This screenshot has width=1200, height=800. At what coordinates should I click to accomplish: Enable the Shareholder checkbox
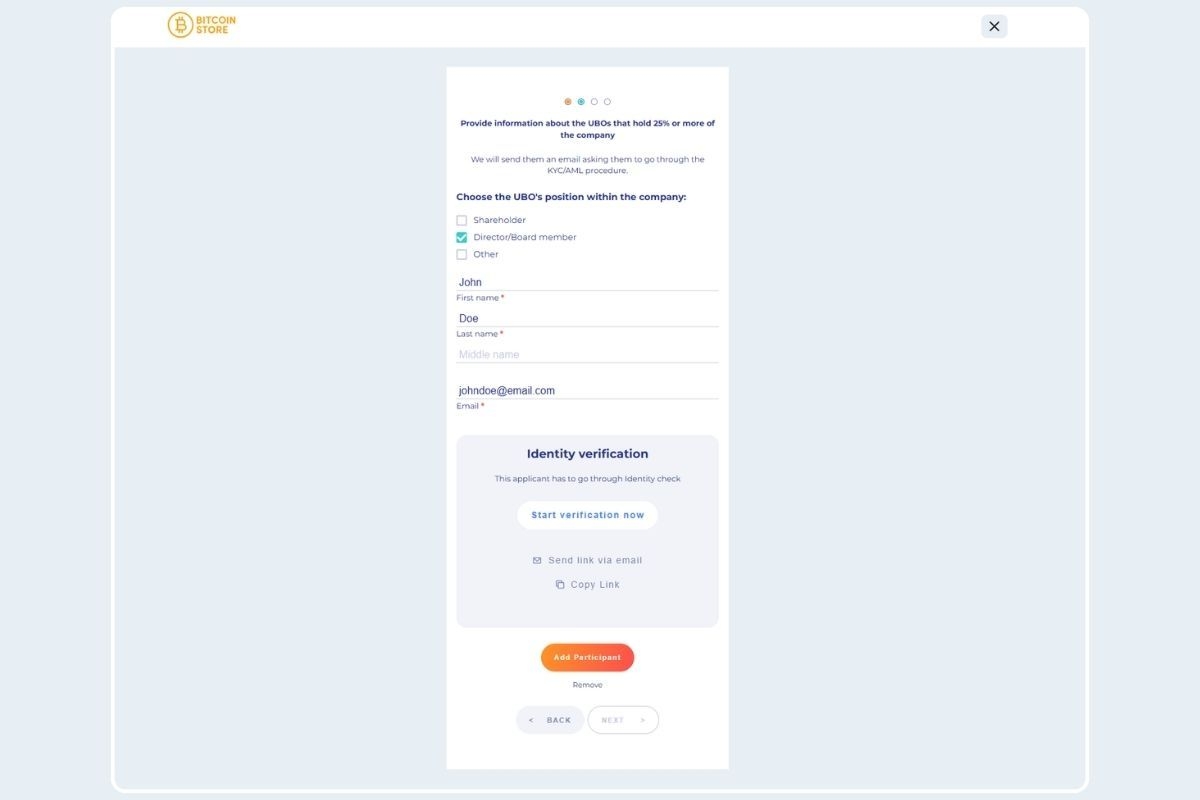pos(462,220)
